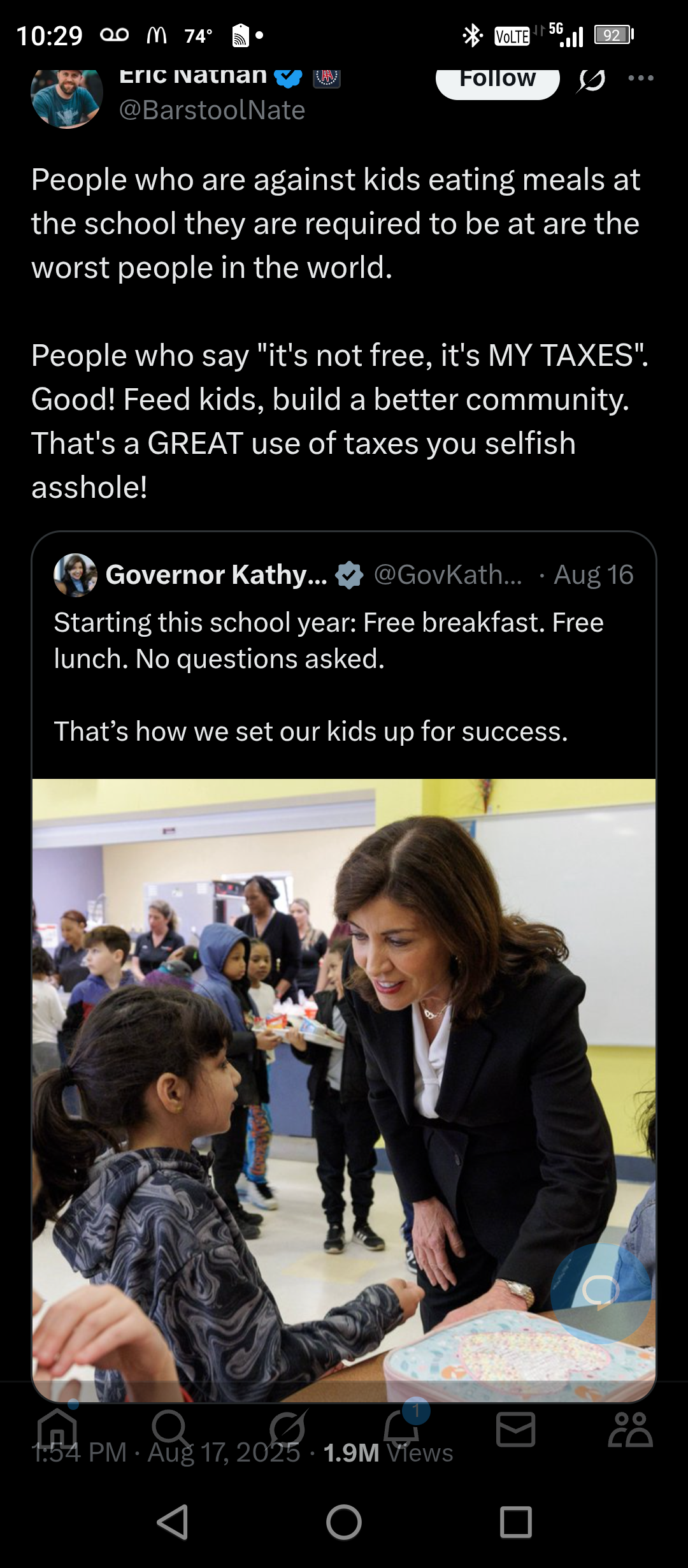Tap Governor Kathy's small avatar
Viewport: 688px width, 1568px height.
click(76, 575)
